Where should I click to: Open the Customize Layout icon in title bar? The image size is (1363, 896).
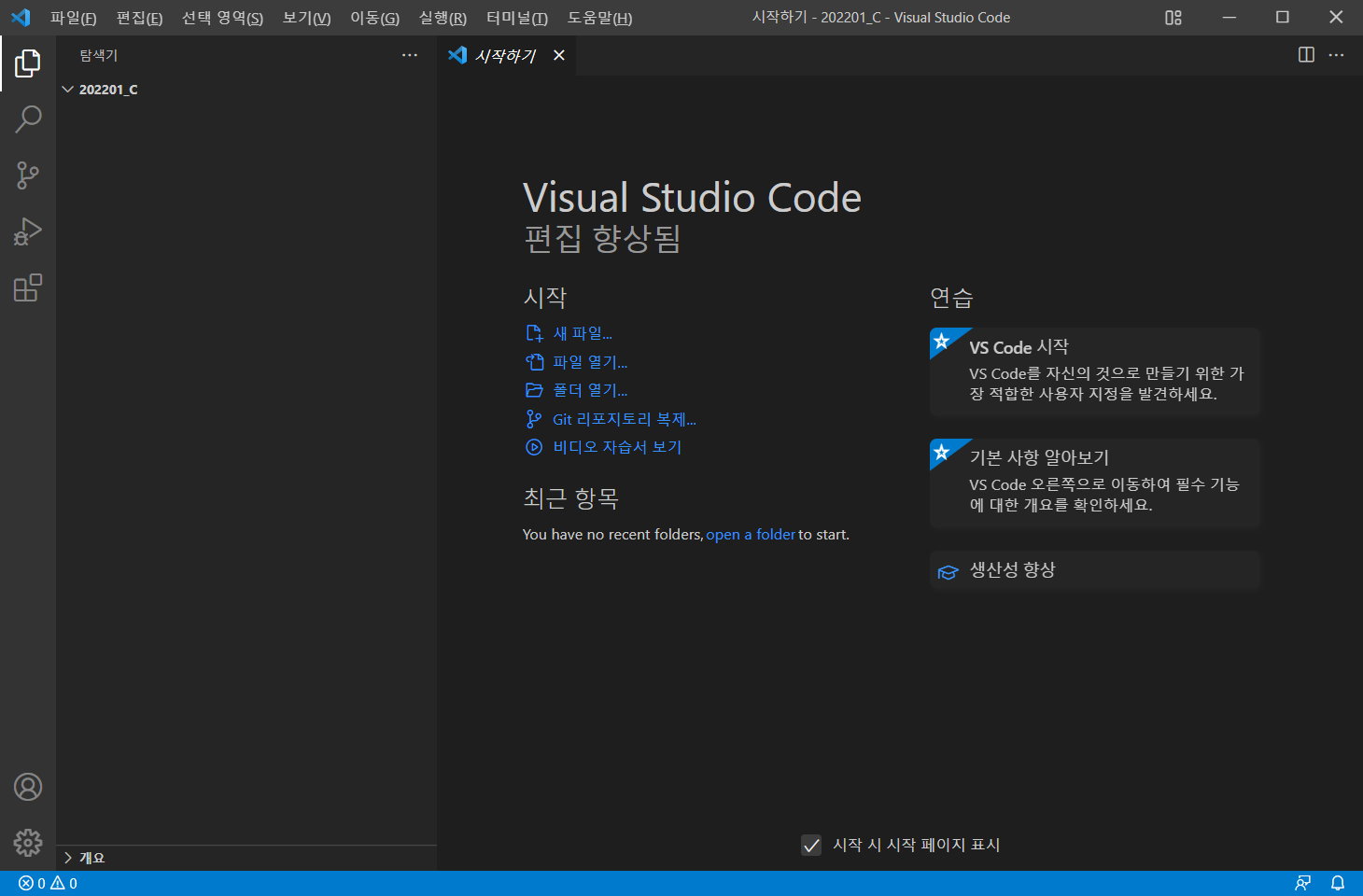tap(1173, 17)
